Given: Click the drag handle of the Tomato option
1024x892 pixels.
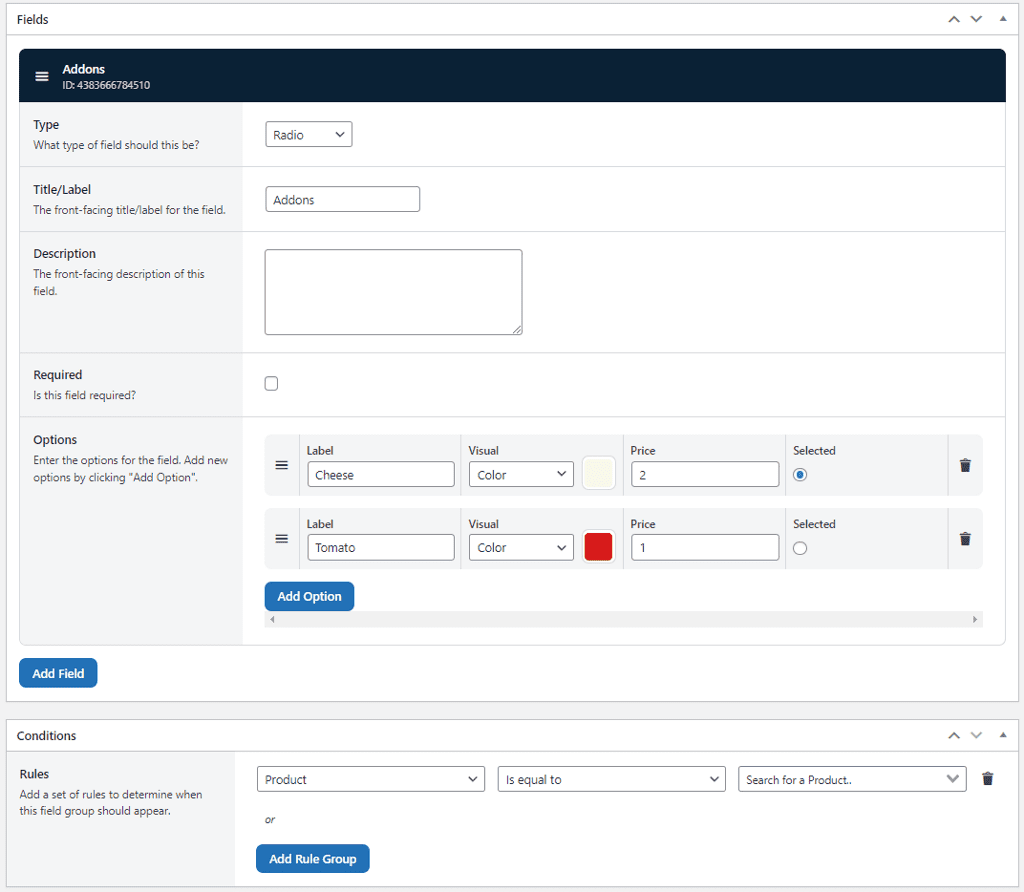Looking at the screenshot, I should (x=282, y=539).
